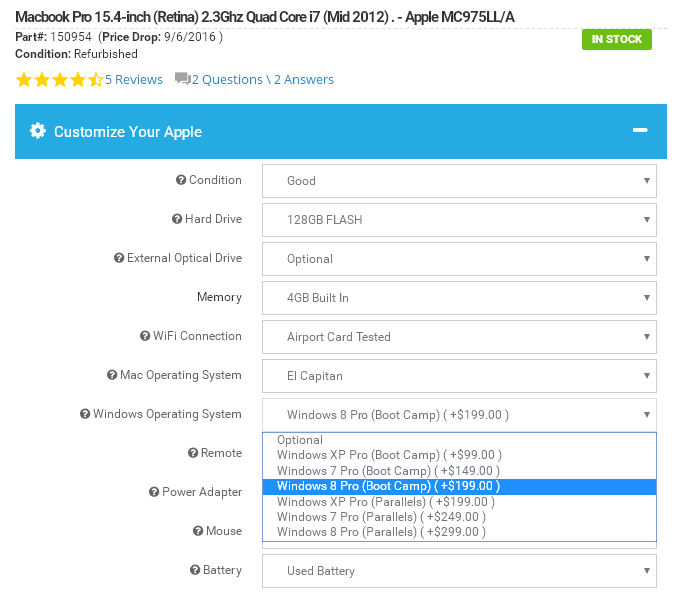Choose Windows XP Pro (Parallels) option
This screenshot has width=681, height=592.
[x=459, y=502]
